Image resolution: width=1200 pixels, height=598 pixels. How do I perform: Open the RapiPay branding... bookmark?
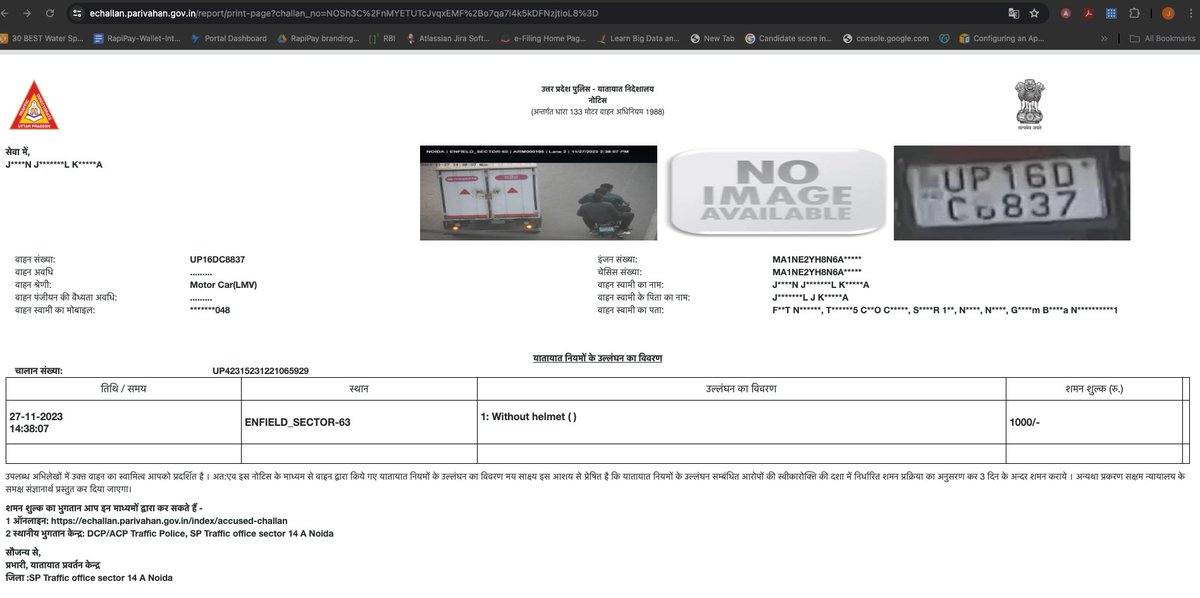316,38
